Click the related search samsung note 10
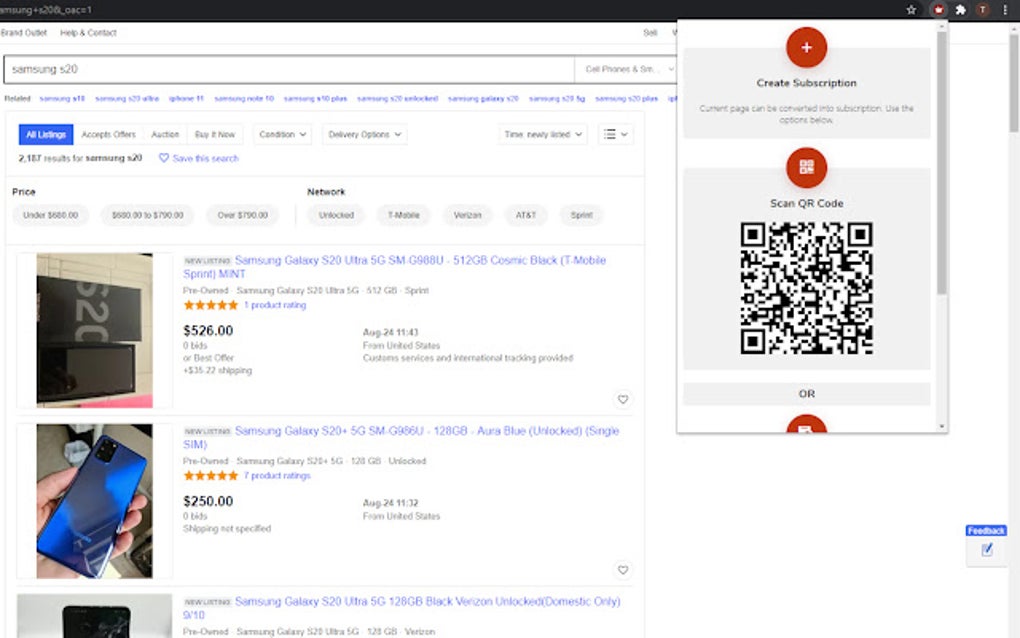 click(244, 99)
